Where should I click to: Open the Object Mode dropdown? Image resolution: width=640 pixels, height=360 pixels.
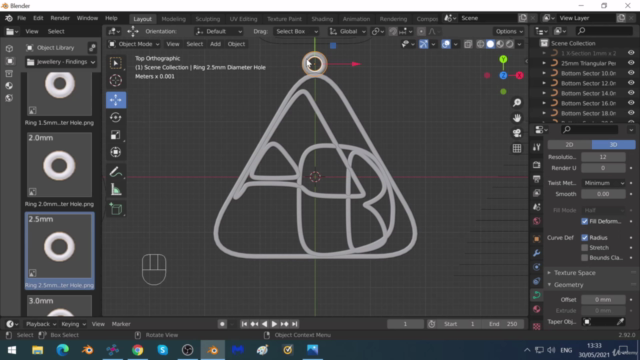(x=134, y=44)
